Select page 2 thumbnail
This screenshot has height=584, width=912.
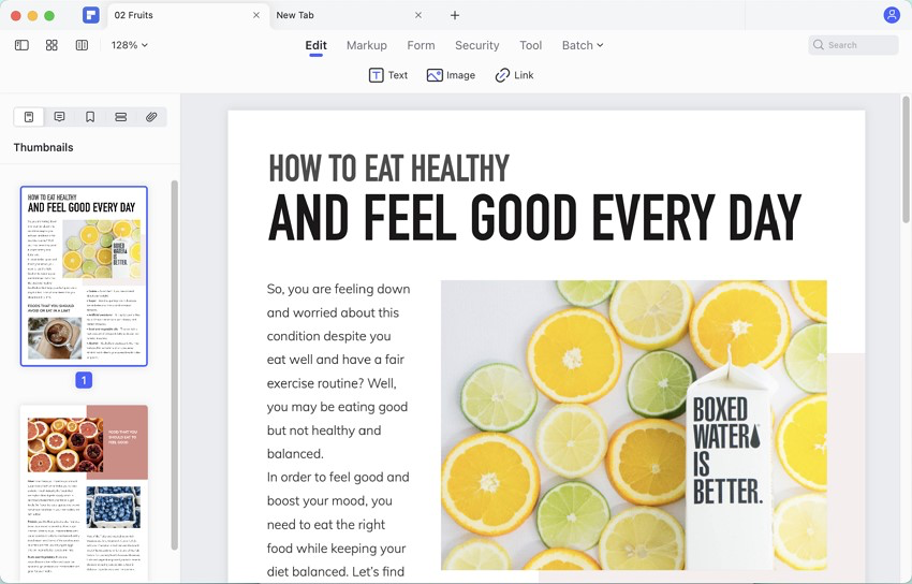click(x=84, y=491)
